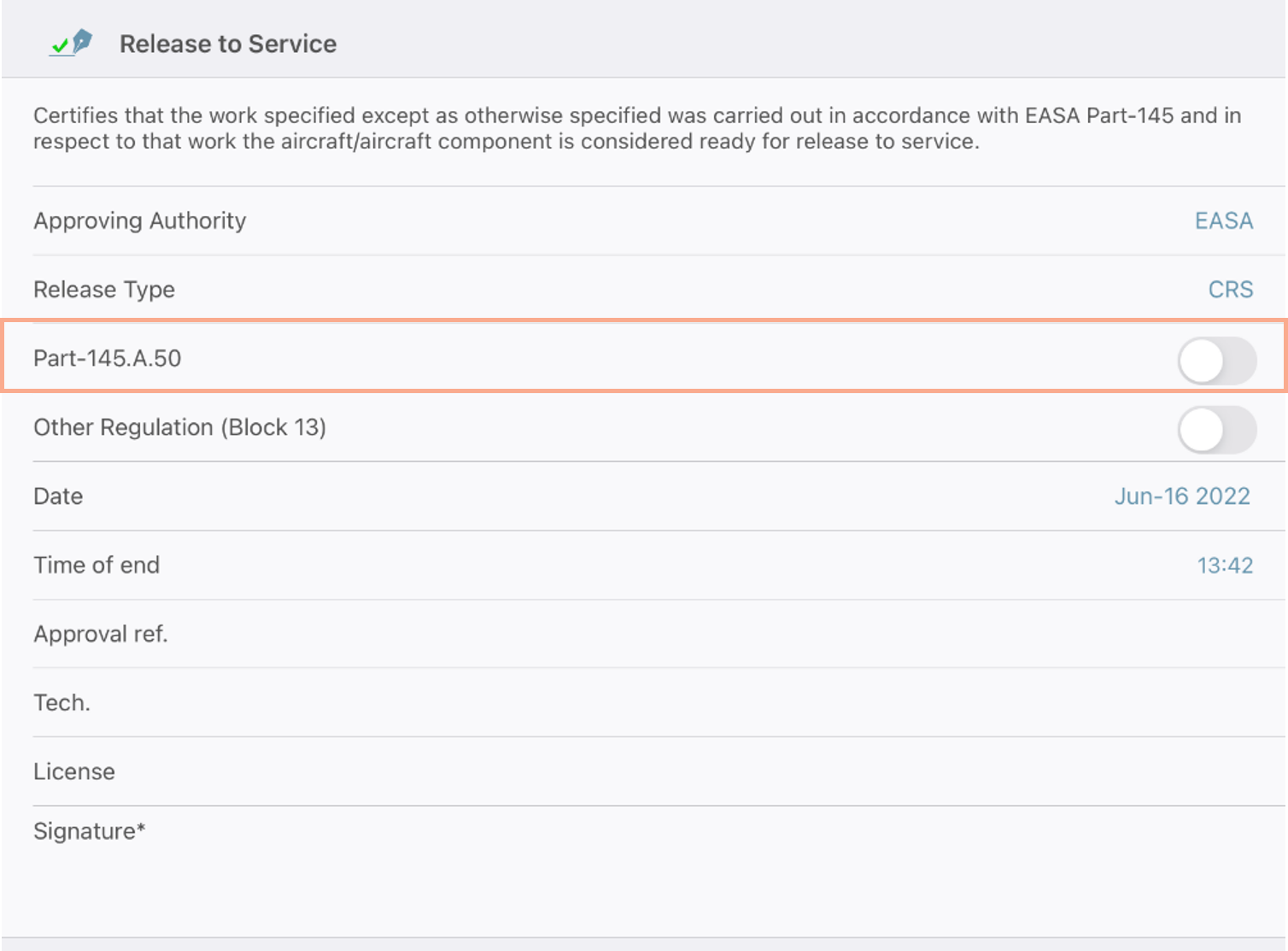Edit the 13:42 time of end value
This screenshot has height=951, width=1288.
coord(1225,566)
